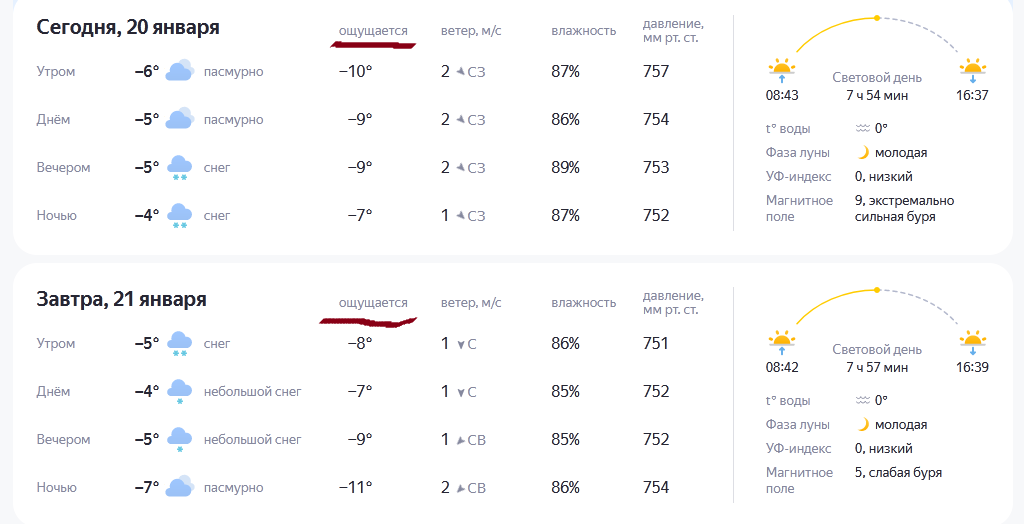1024x524 pixels.
Task: Click tomorrow's sunrise icon above 08:42
Action: pos(781,342)
